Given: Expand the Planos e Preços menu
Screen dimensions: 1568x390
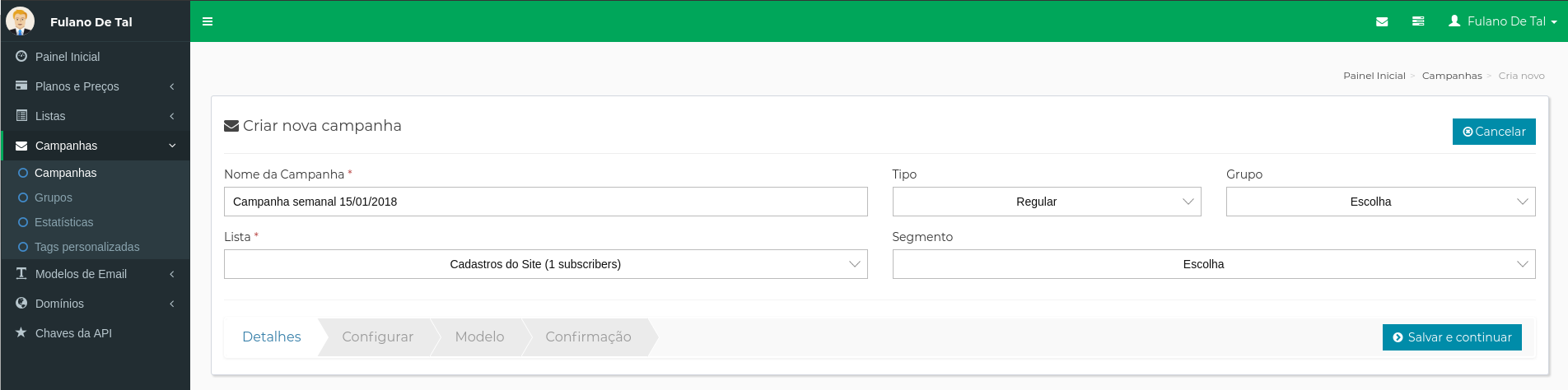Looking at the screenshot, I should coord(96,86).
